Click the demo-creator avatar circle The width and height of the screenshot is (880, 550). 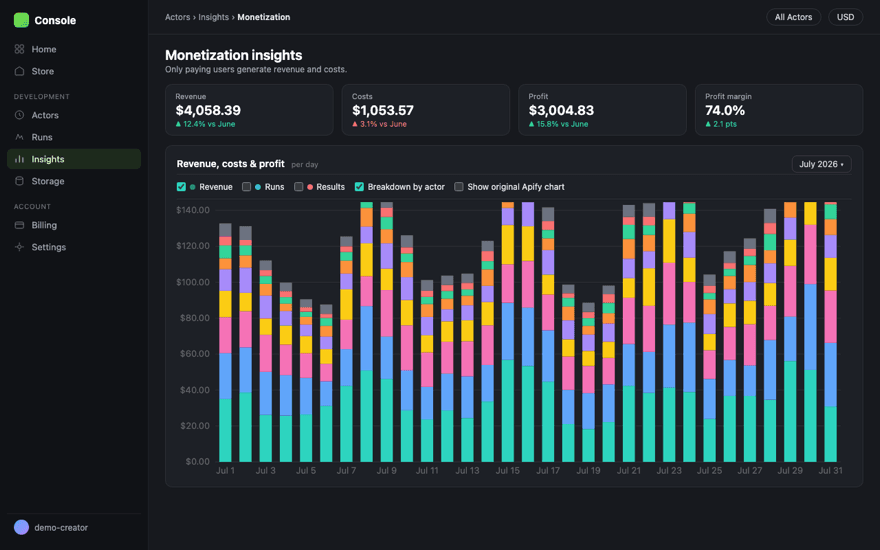[21, 527]
